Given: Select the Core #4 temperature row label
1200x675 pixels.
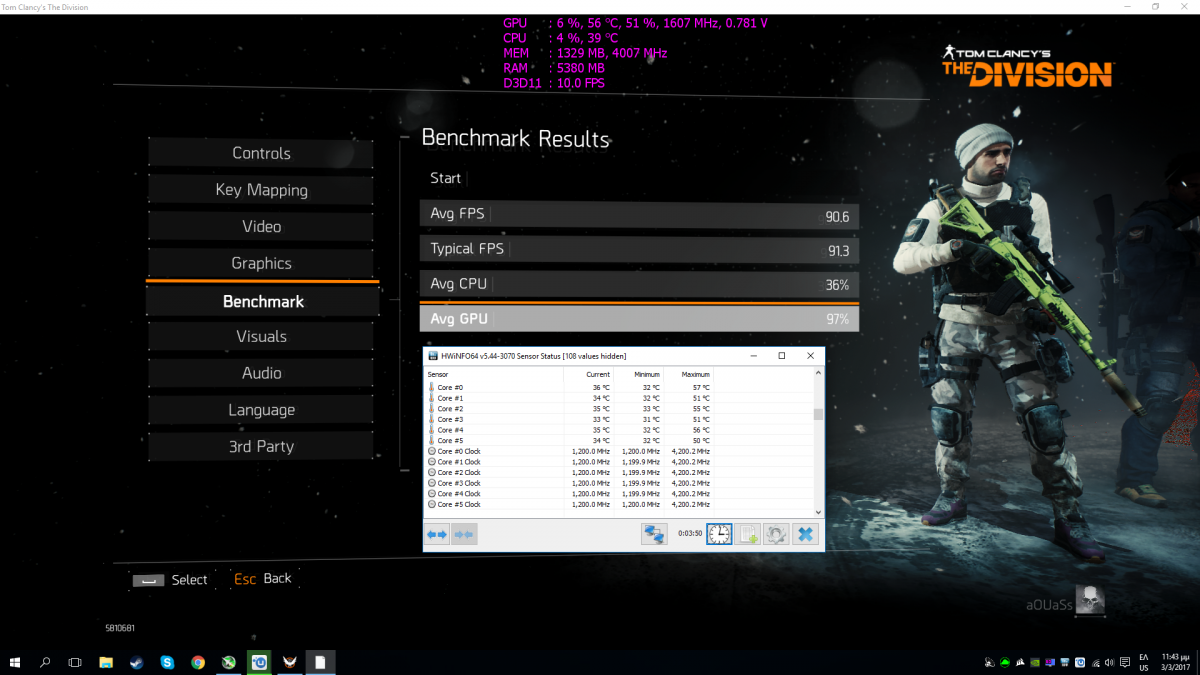Looking at the screenshot, I should coord(450,430).
